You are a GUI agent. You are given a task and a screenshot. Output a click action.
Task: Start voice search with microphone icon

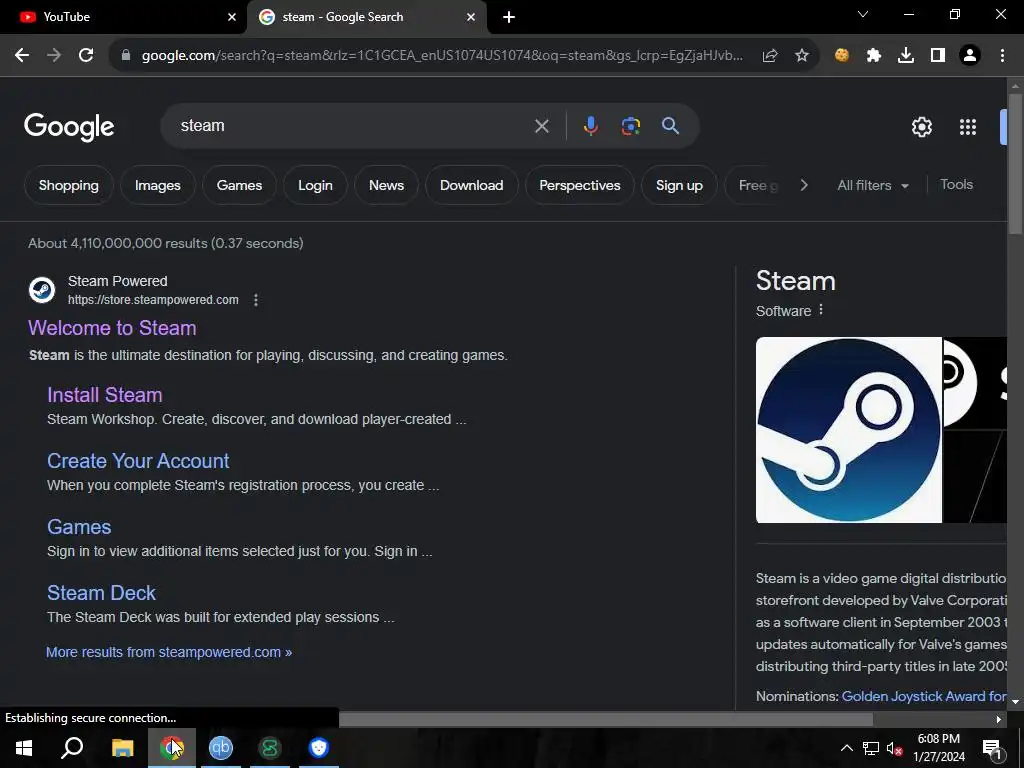click(x=590, y=126)
